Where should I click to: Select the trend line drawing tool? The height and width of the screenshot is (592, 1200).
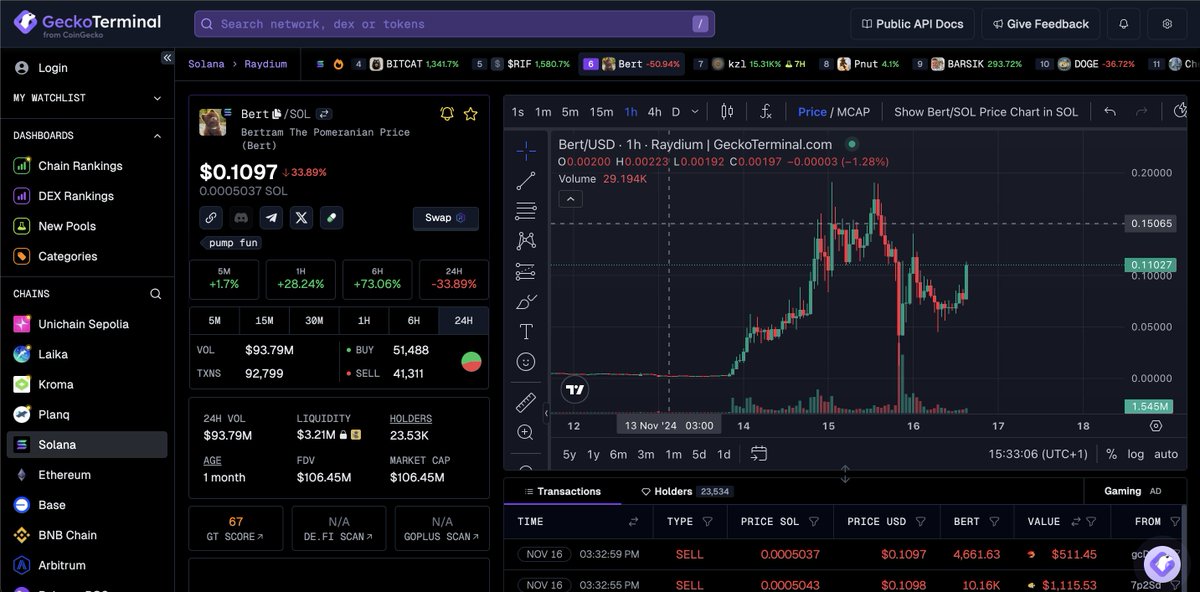(x=526, y=181)
